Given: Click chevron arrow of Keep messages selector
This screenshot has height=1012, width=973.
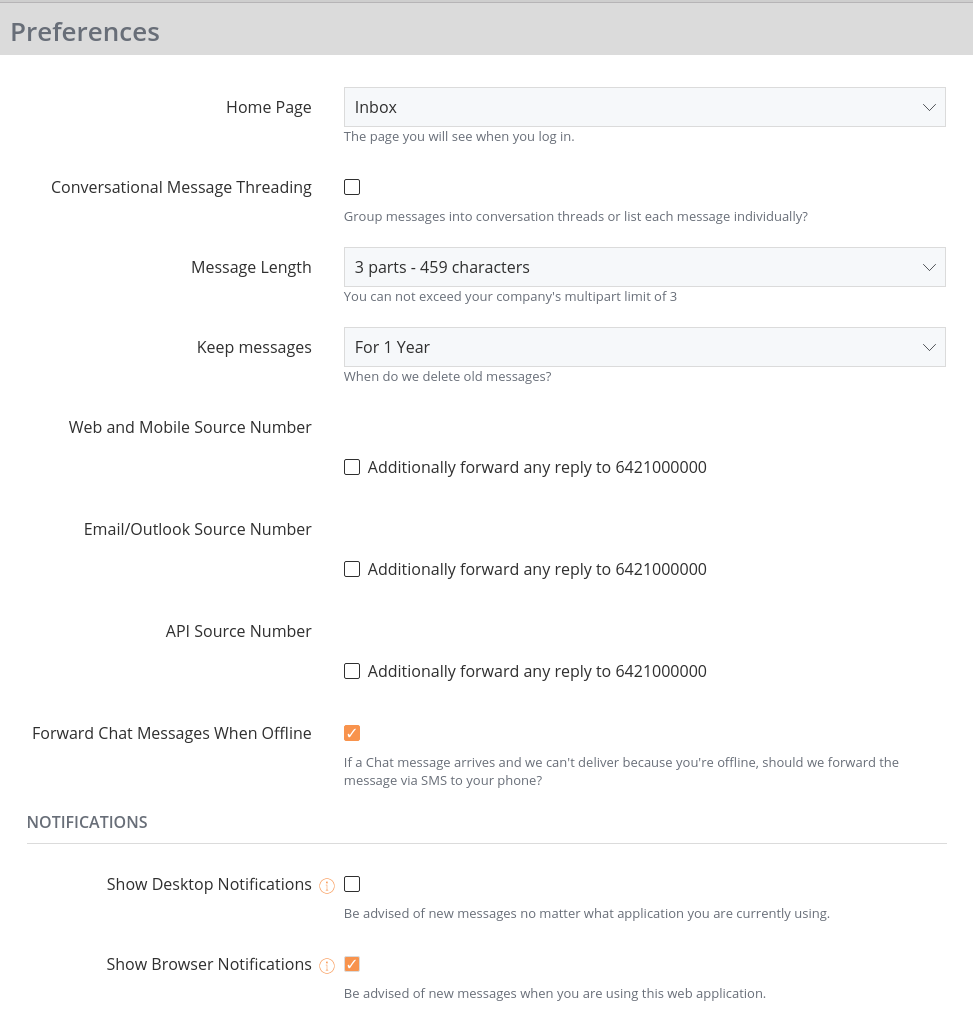Looking at the screenshot, I should pyautogui.click(x=929, y=347).
